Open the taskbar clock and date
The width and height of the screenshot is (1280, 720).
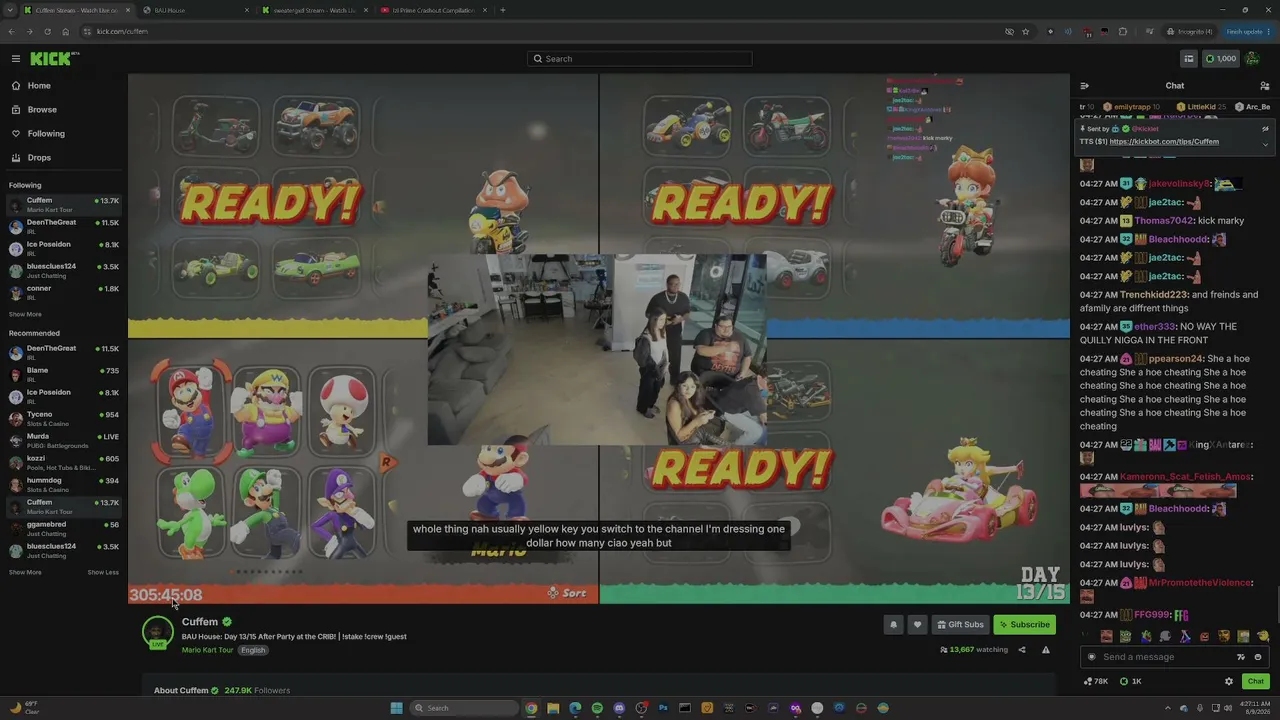(1255, 708)
